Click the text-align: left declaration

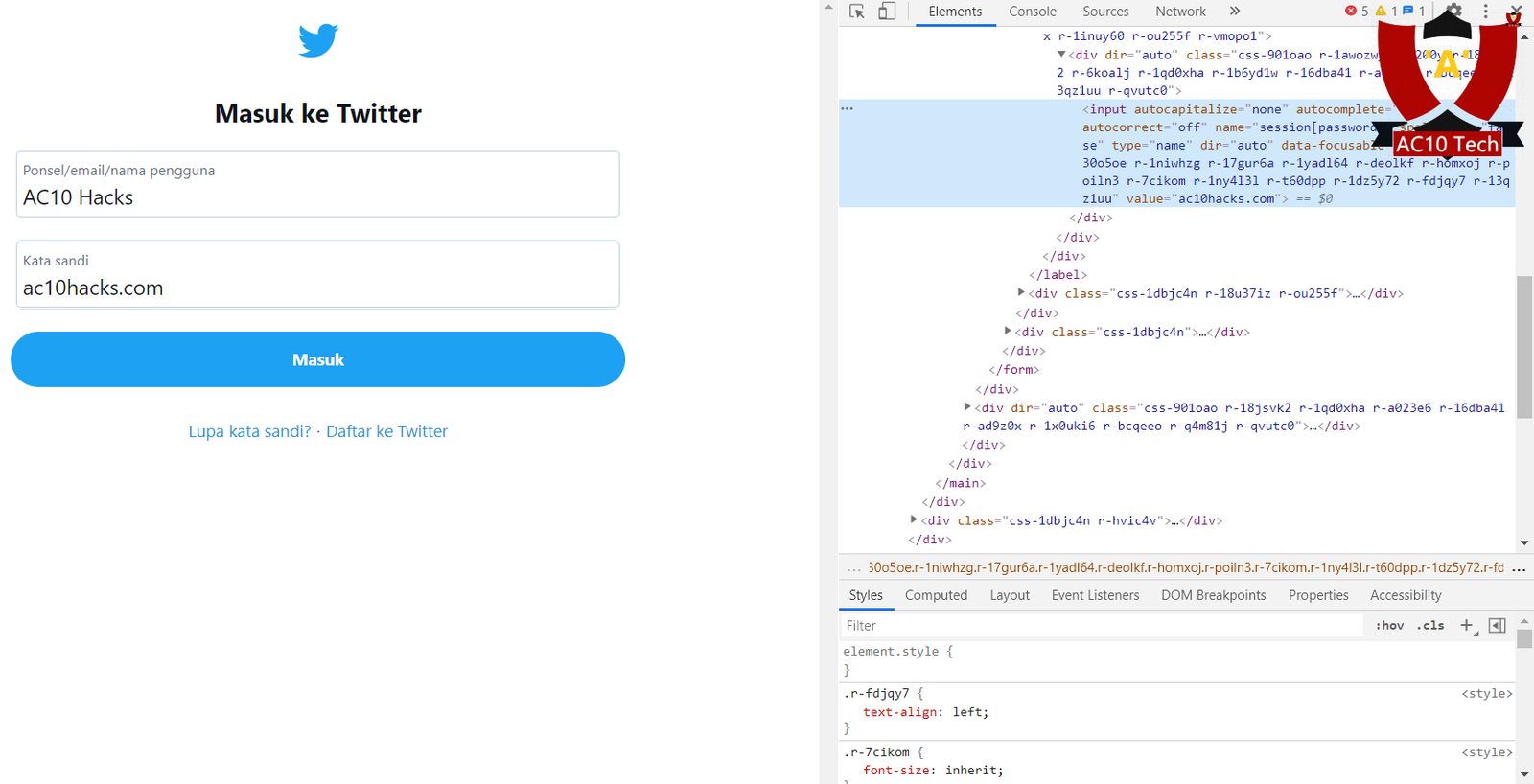pos(925,712)
